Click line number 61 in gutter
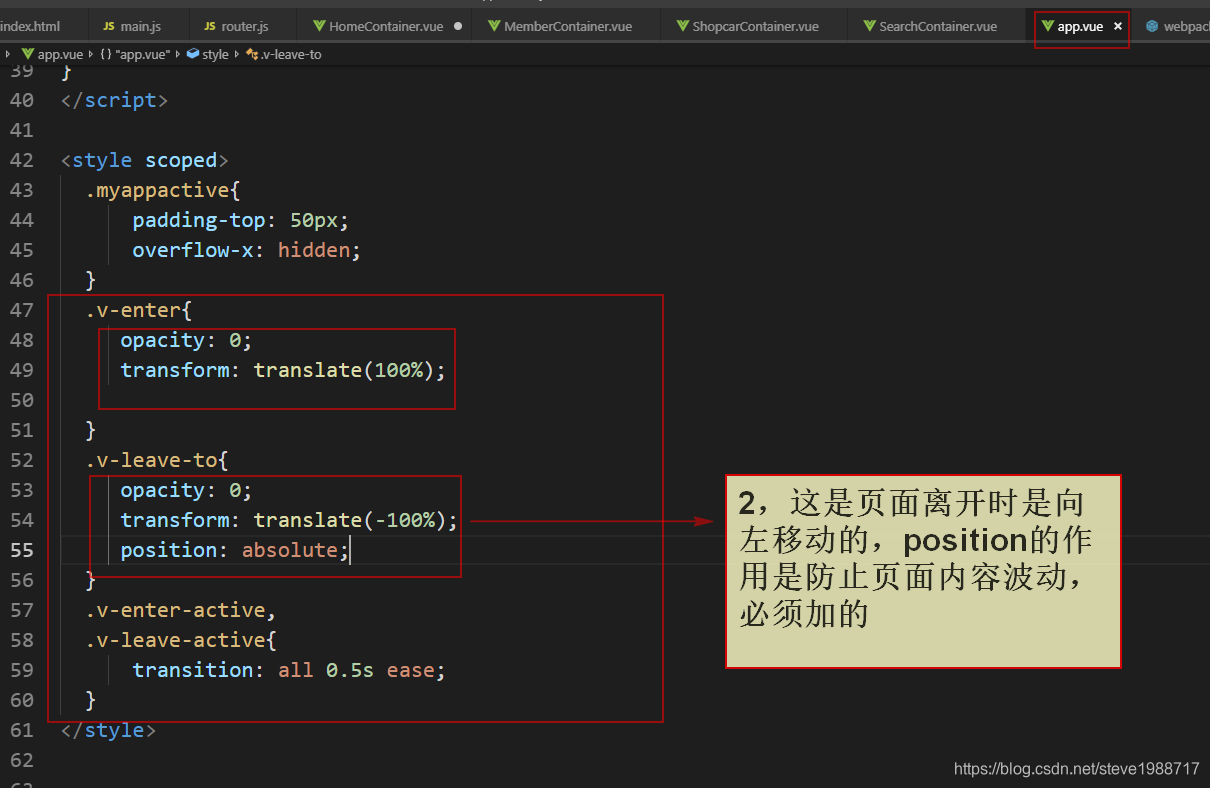The image size is (1210, 788). [22, 730]
